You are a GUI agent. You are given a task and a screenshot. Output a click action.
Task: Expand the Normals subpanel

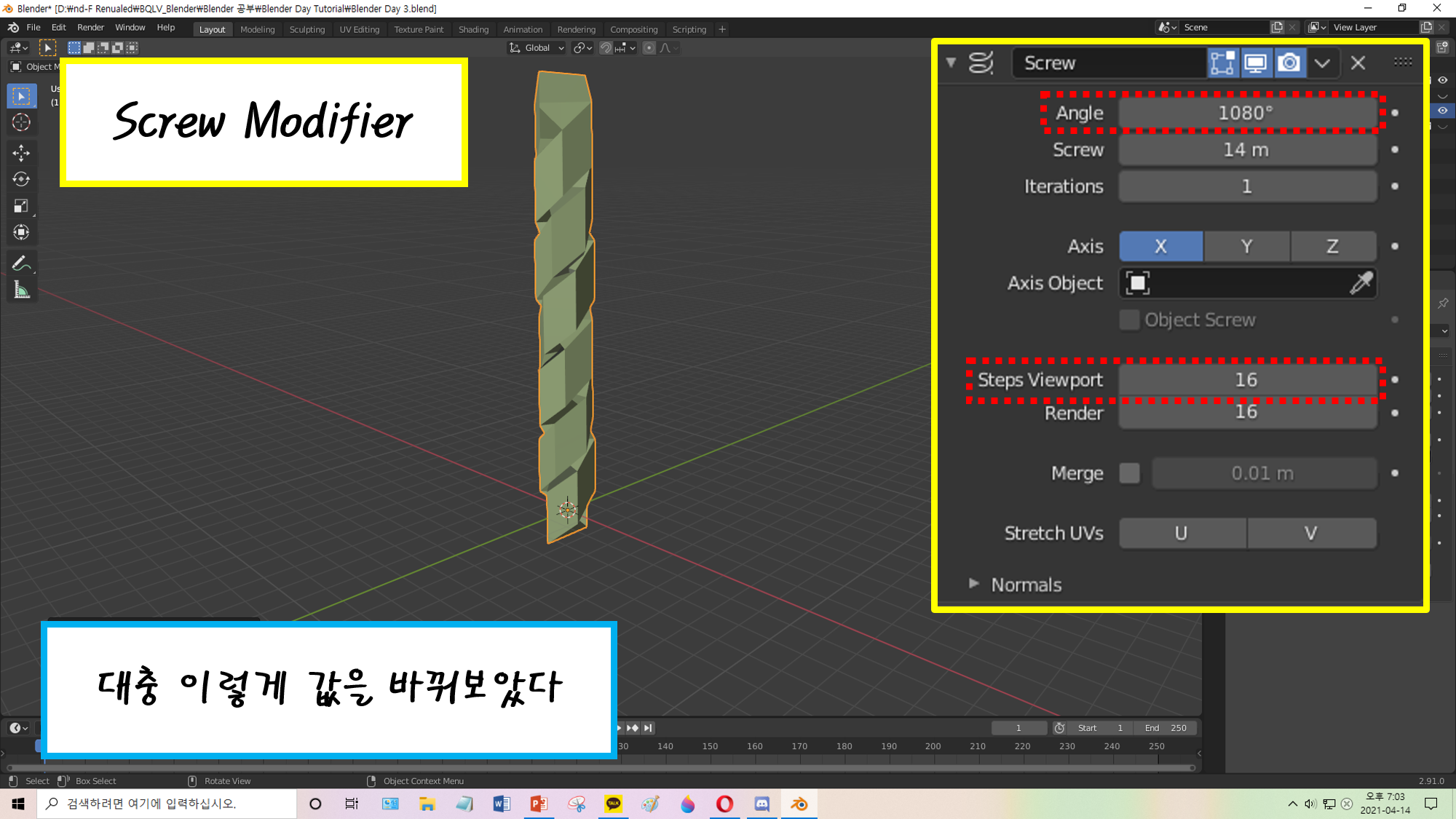(973, 584)
